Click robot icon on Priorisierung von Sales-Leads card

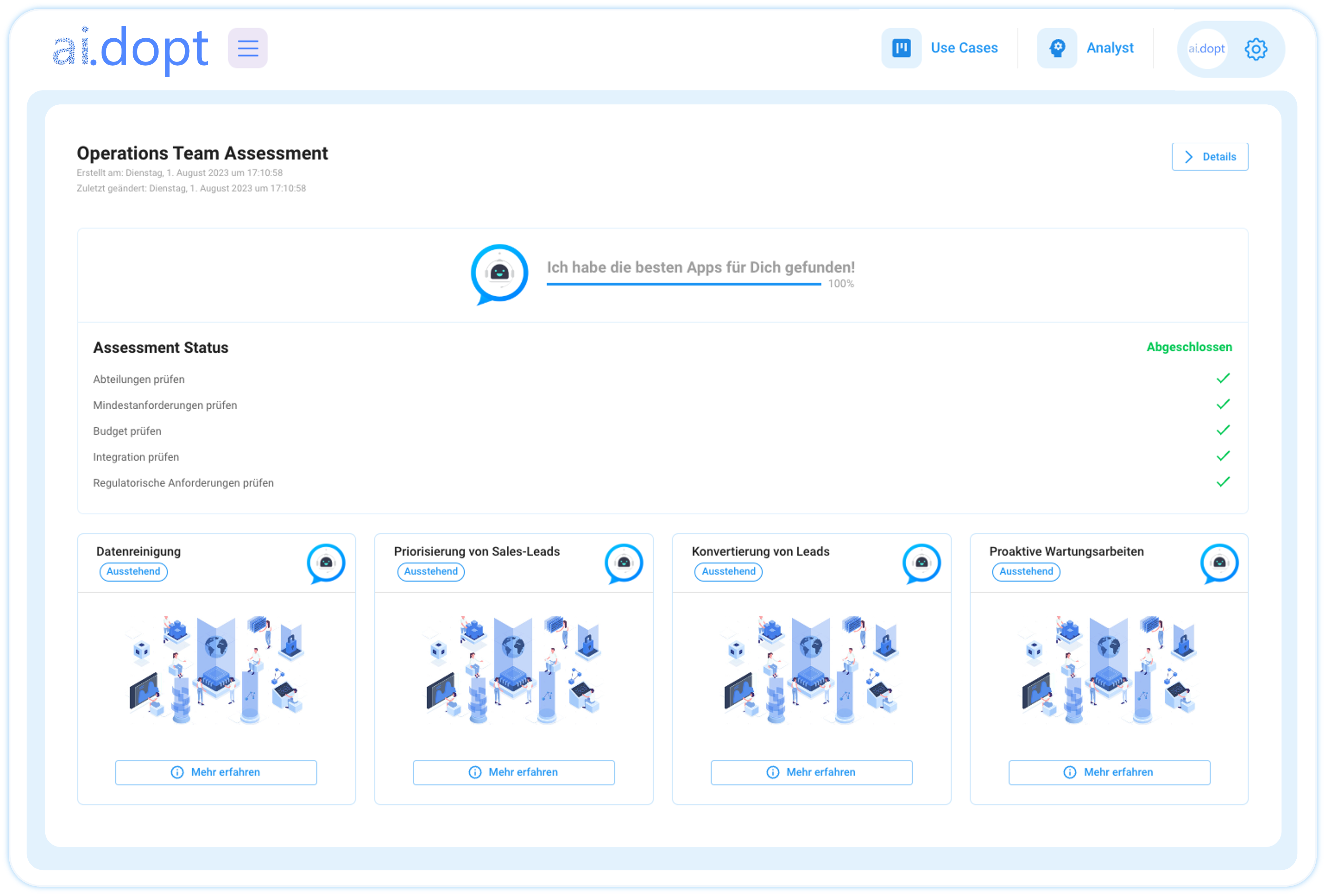point(623,564)
